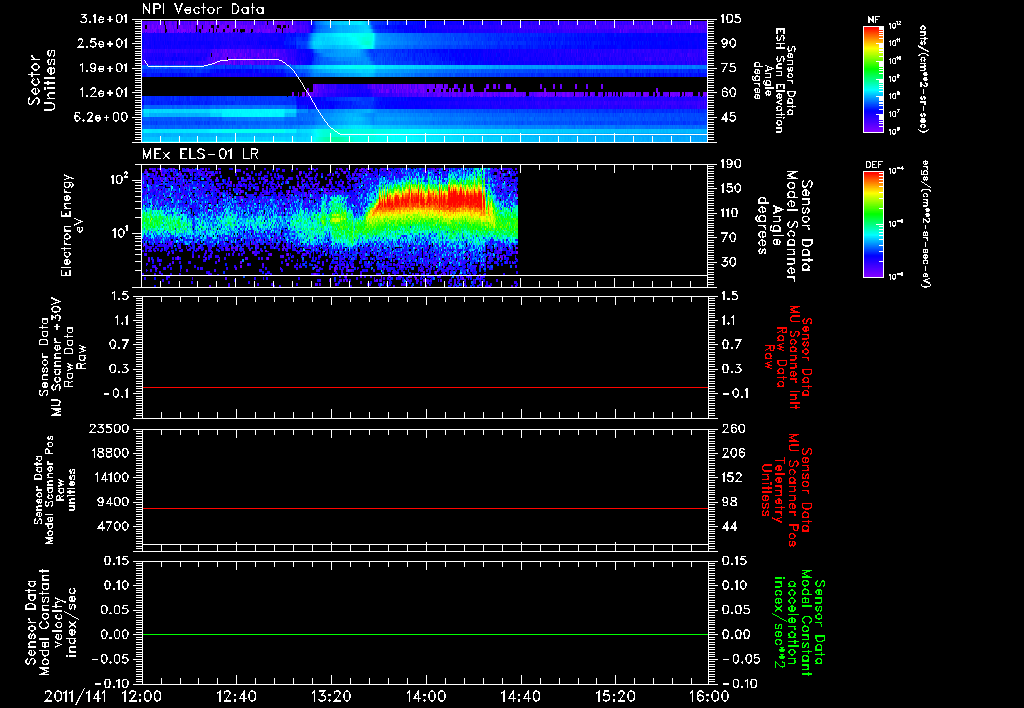
Task: Click the white sun elevation curve
Action: tap(250, 60)
